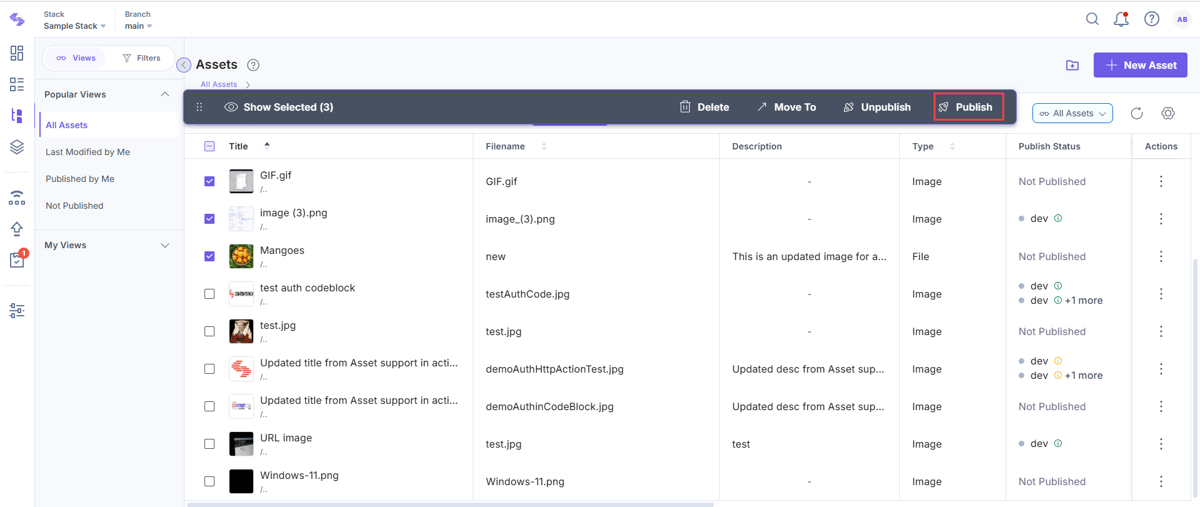Unpublish the selected assets
The width and height of the screenshot is (1200, 507).
(877, 107)
